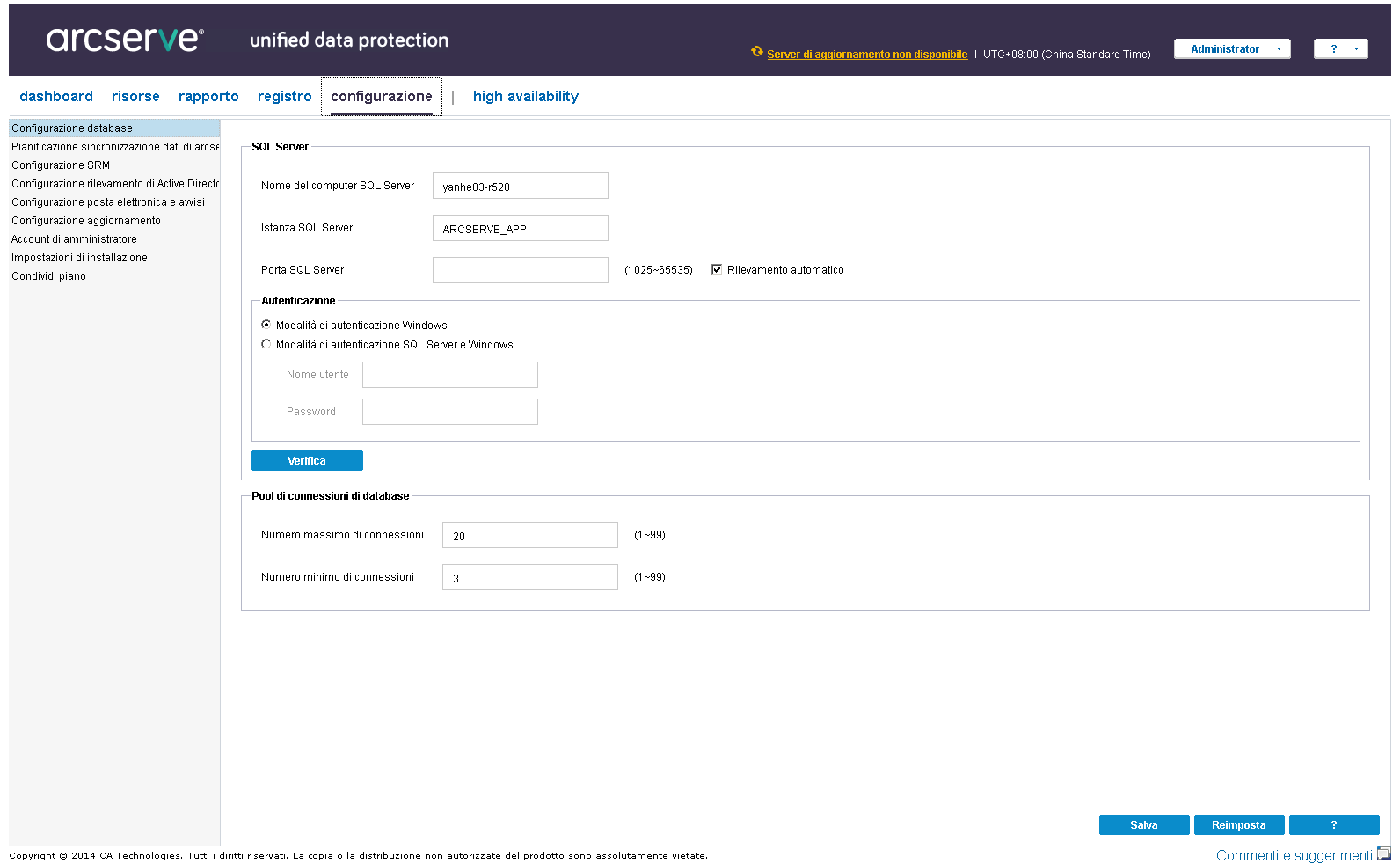This screenshot has height=864, width=1400.
Task: Select SQL Server and Windows authentication mode
Action: [x=266, y=344]
